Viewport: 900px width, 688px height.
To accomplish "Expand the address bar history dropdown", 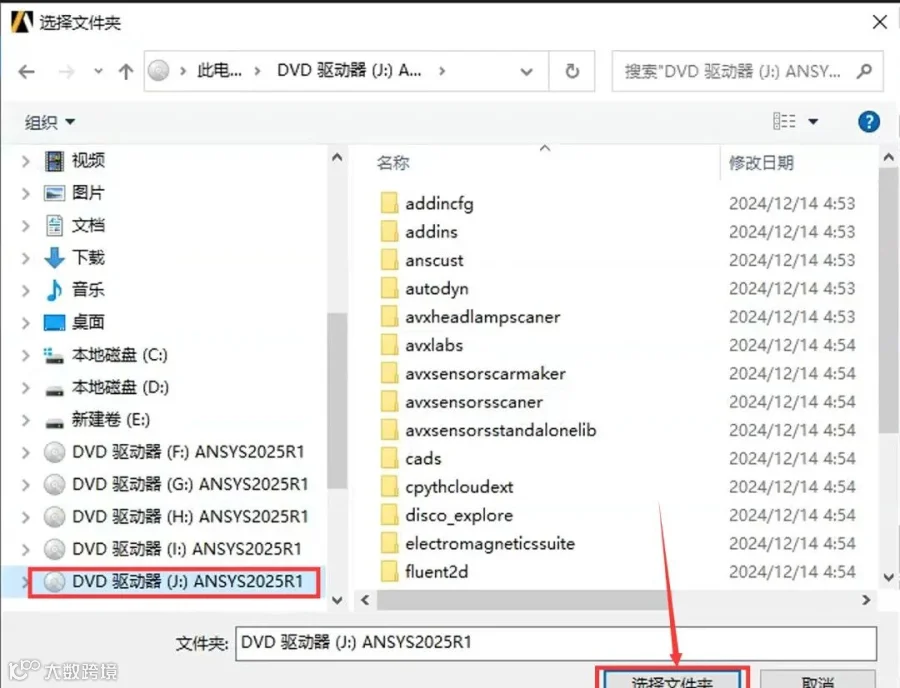I will coord(526,72).
